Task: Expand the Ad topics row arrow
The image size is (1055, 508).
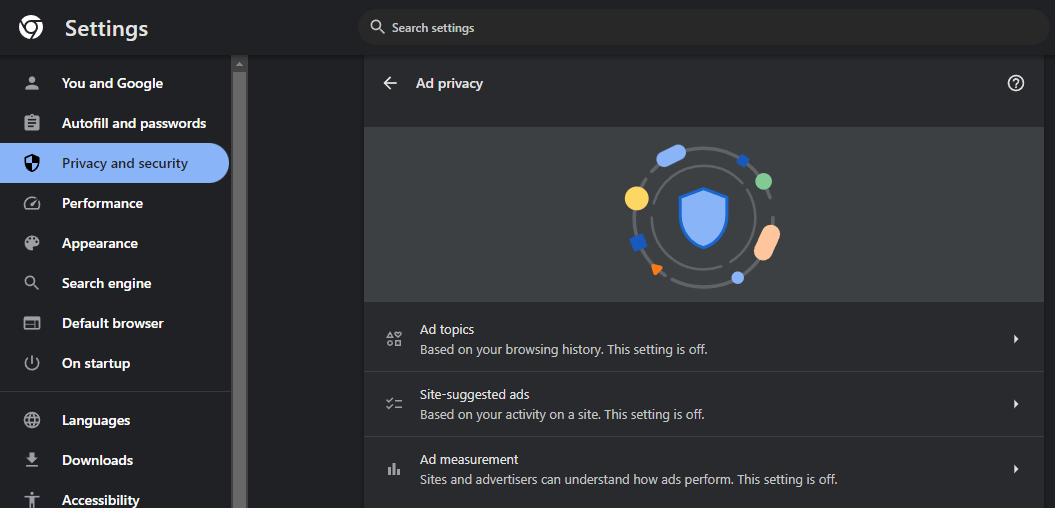Action: click(1015, 339)
